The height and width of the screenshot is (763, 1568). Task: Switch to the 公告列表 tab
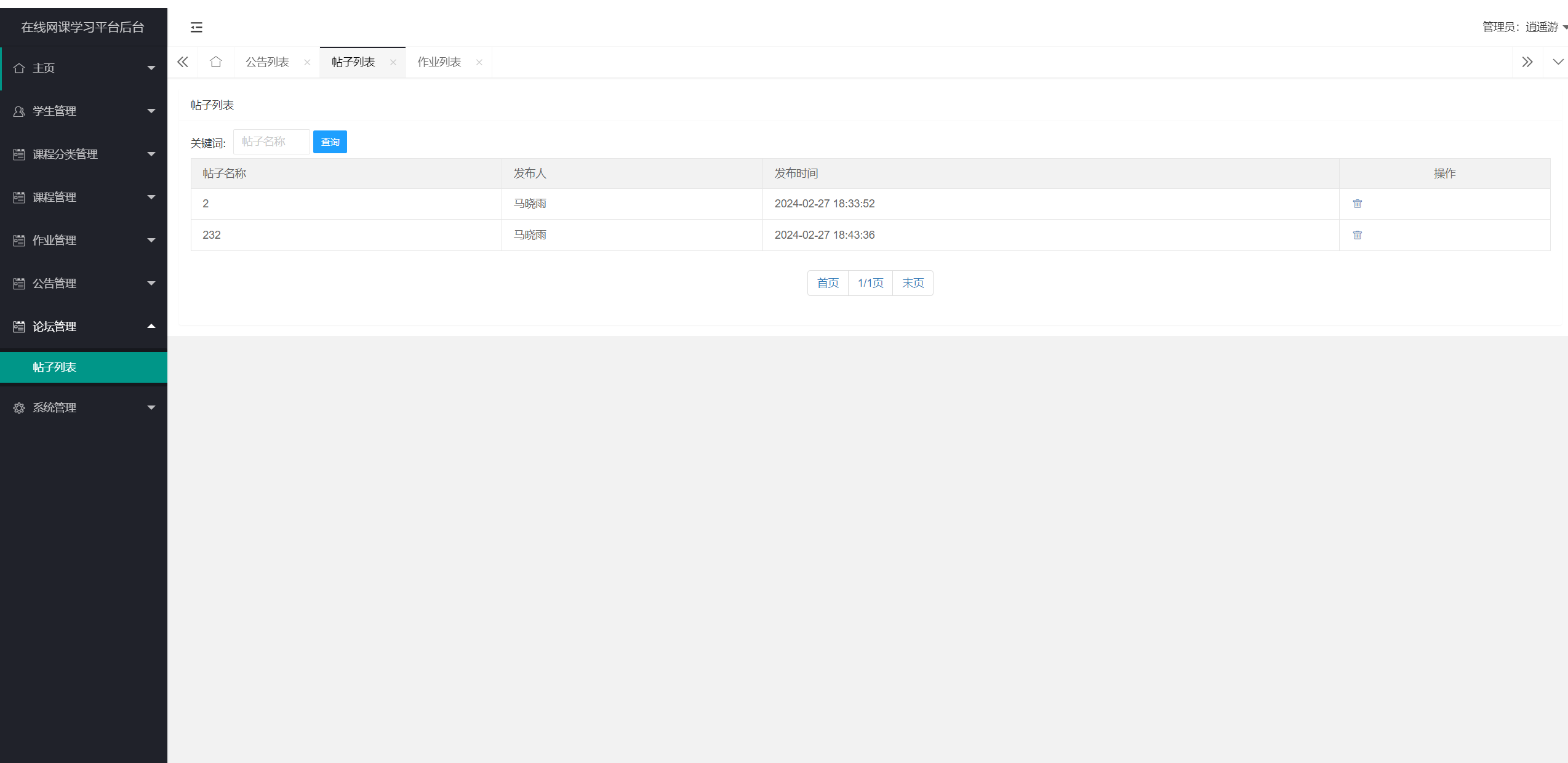[x=267, y=62]
